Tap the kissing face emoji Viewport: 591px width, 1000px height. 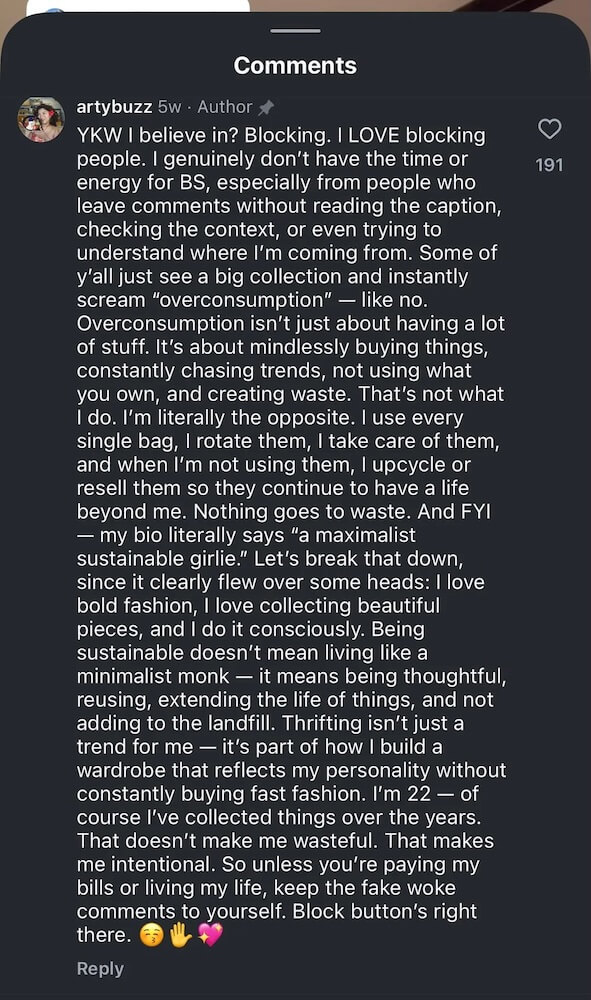(150, 936)
